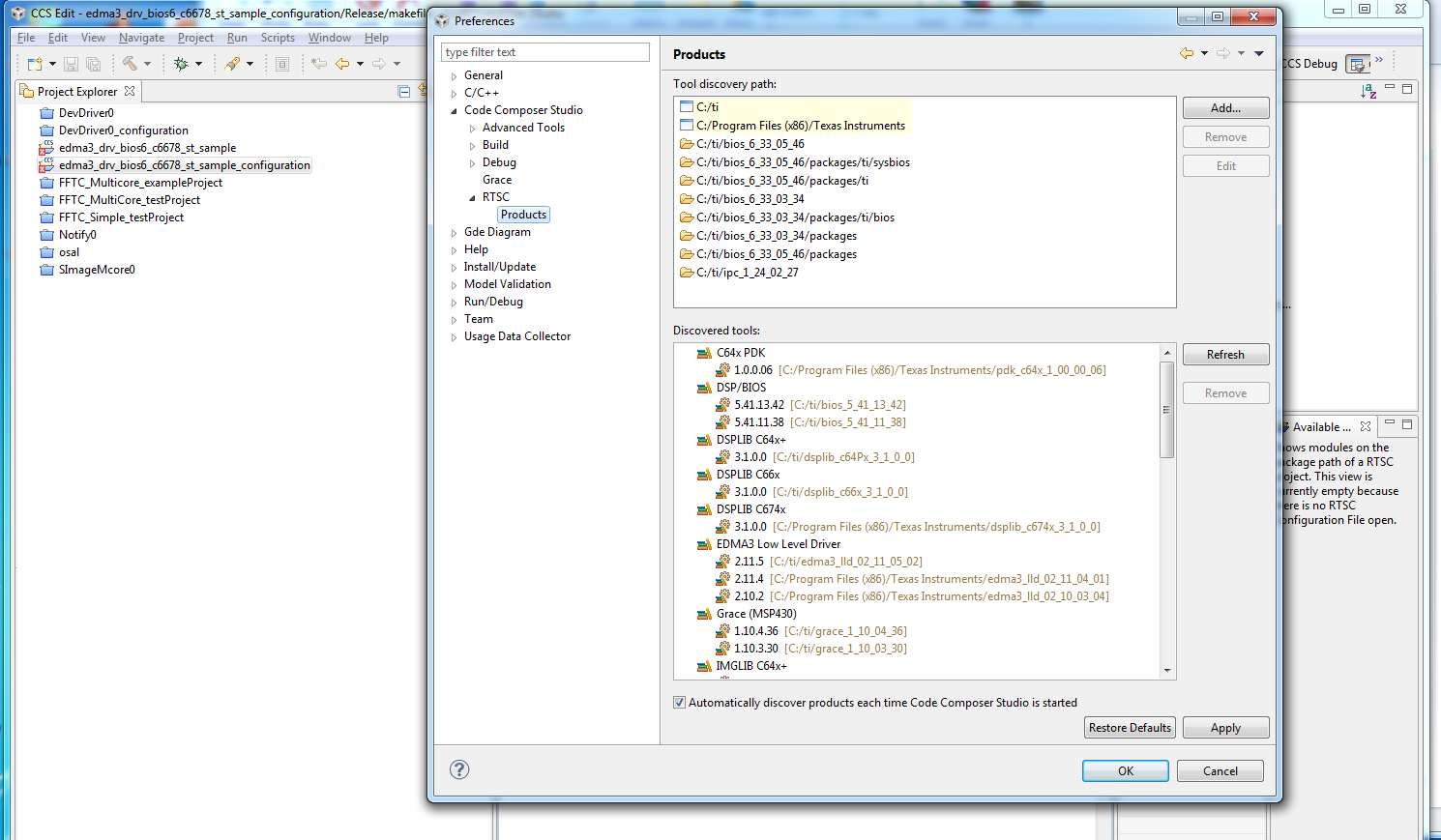Select the Project Explorer tab
The height and width of the screenshot is (840, 1441).
pos(77,91)
